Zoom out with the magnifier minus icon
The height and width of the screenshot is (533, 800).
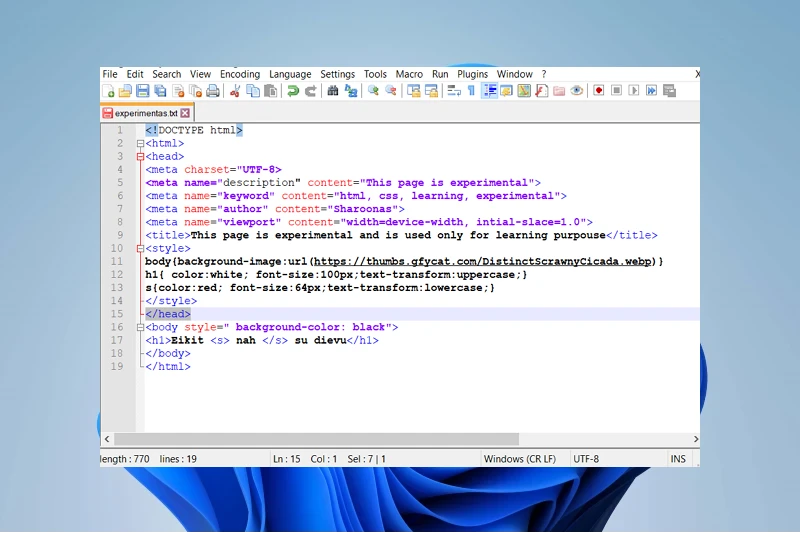click(391, 91)
